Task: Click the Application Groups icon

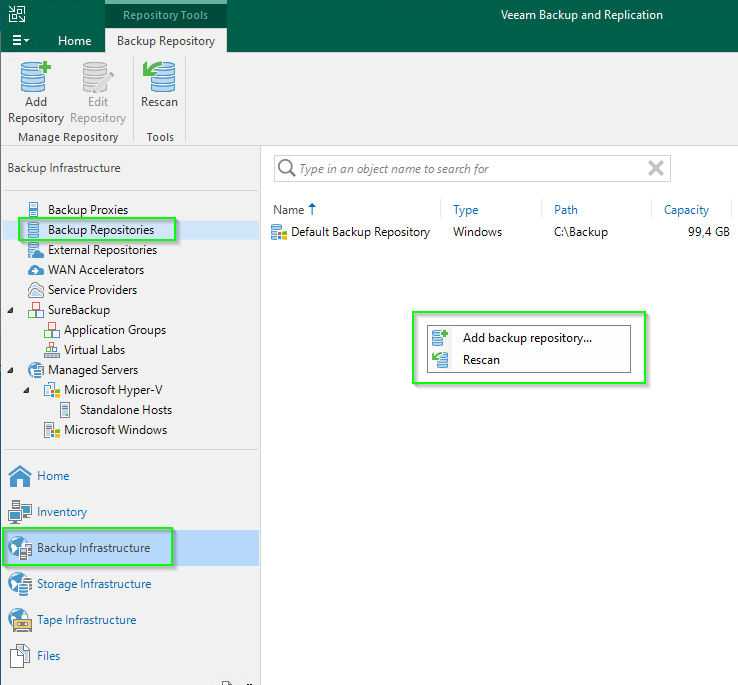Action: pyautogui.click(x=52, y=330)
